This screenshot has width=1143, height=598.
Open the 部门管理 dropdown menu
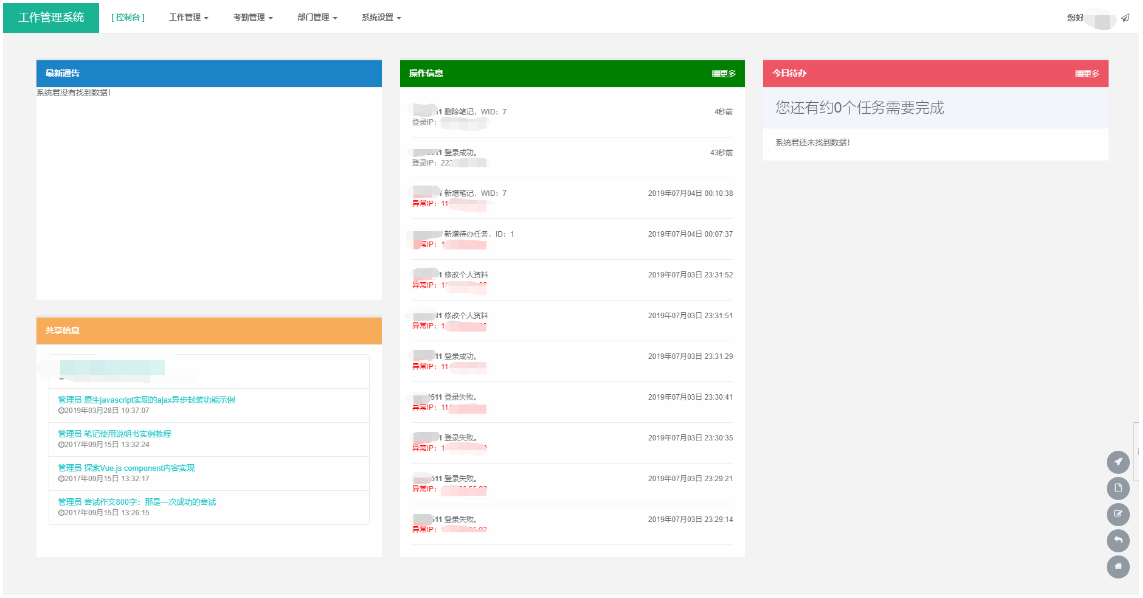[x=317, y=18]
